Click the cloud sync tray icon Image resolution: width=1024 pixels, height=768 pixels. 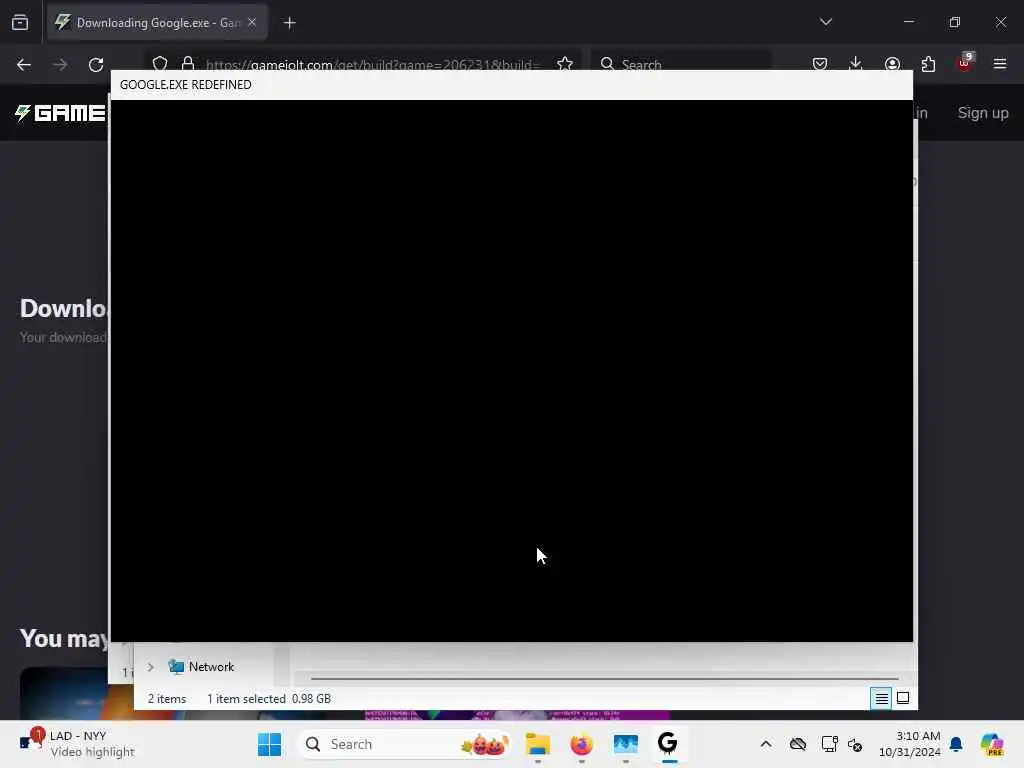pyautogui.click(x=797, y=744)
